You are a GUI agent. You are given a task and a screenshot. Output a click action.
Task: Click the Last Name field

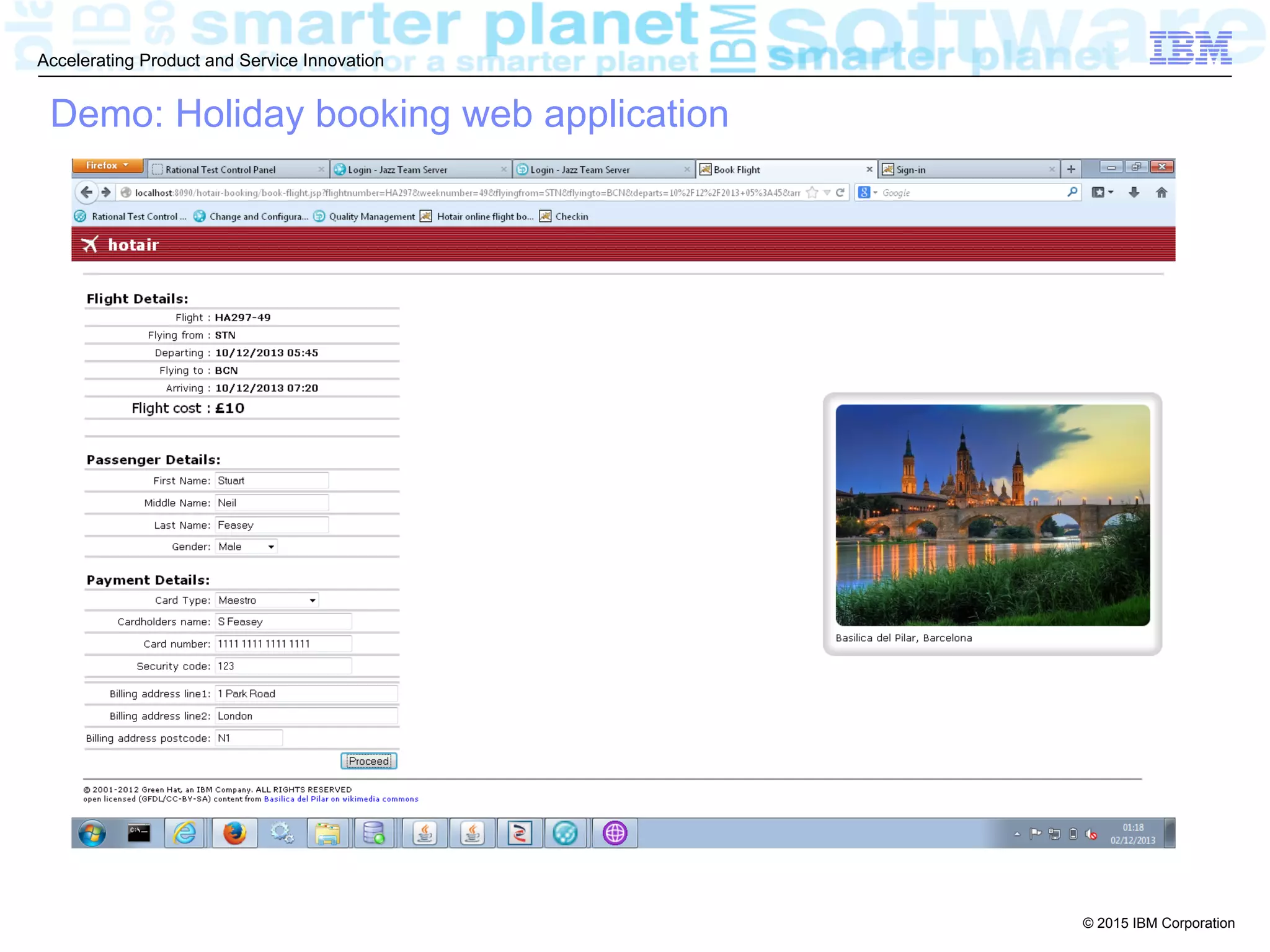click(272, 525)
